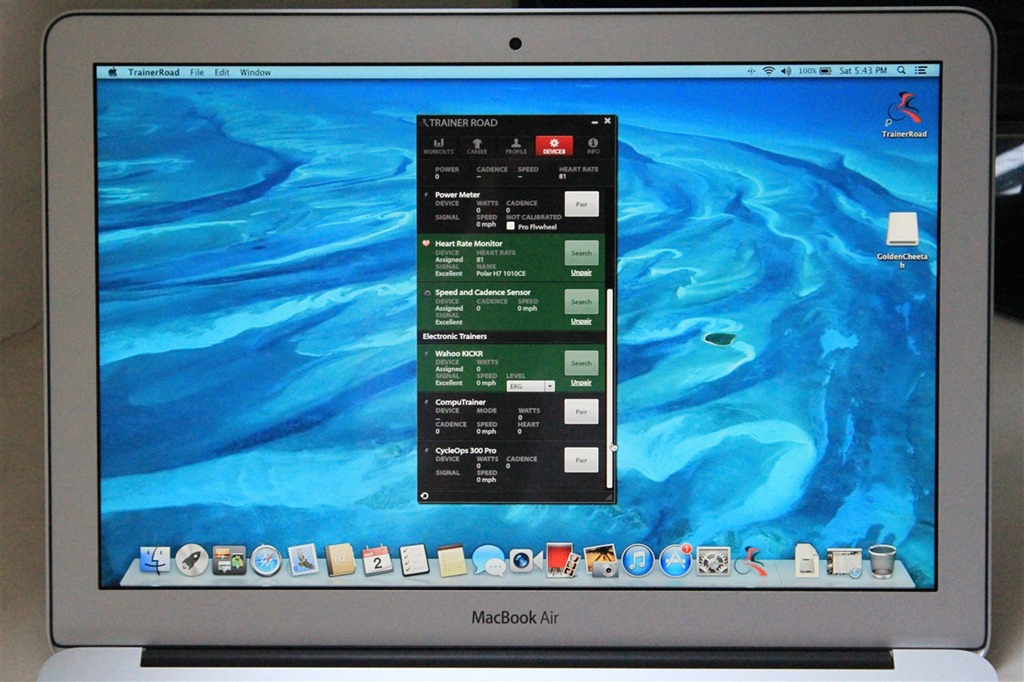Open the Workouts tab
The image size is (1024, 682).
tap(438, 146)
